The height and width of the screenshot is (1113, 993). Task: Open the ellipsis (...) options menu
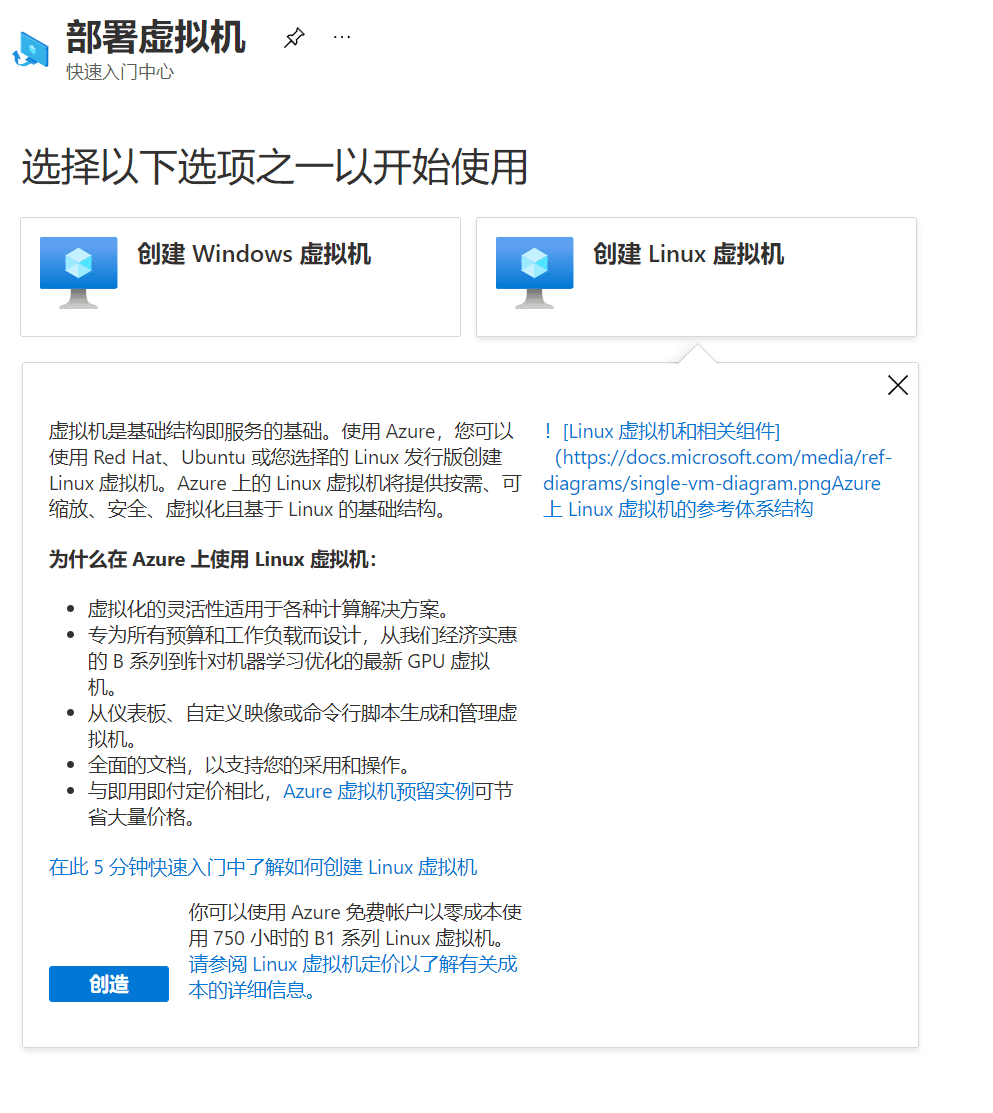[x=342, y=36]
